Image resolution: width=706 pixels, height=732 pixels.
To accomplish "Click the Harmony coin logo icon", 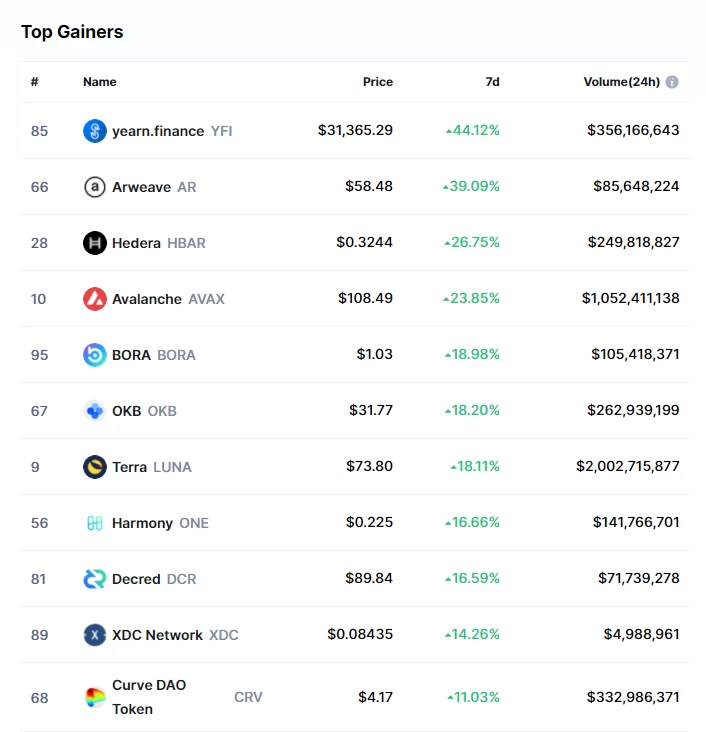I will (95, 523).
